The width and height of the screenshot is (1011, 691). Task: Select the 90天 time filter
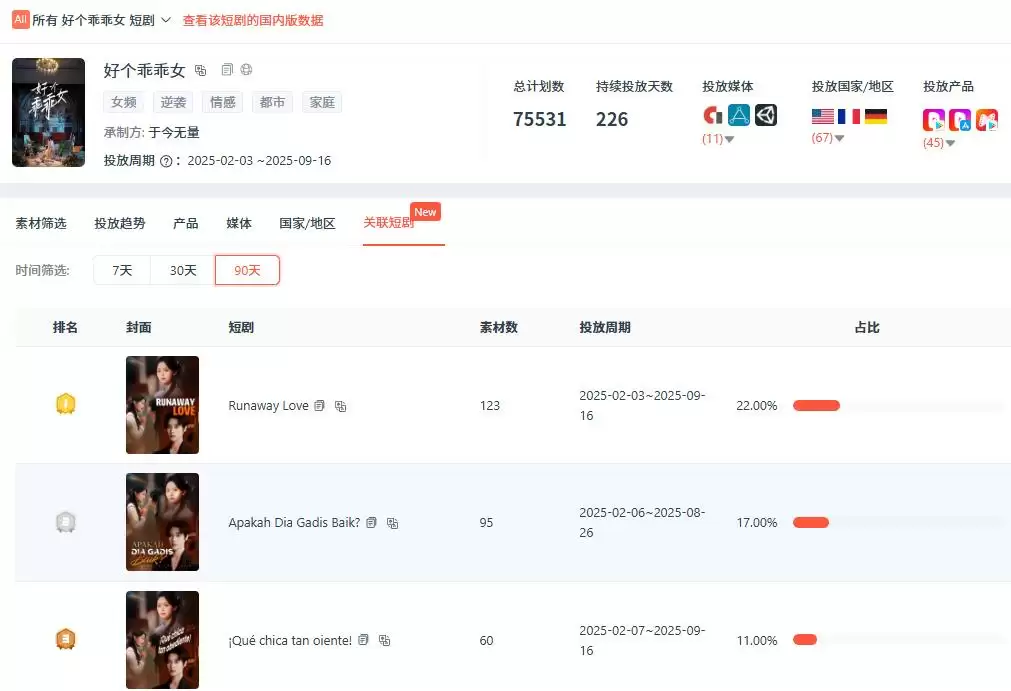pyautogui.click(x=247, y=271)
